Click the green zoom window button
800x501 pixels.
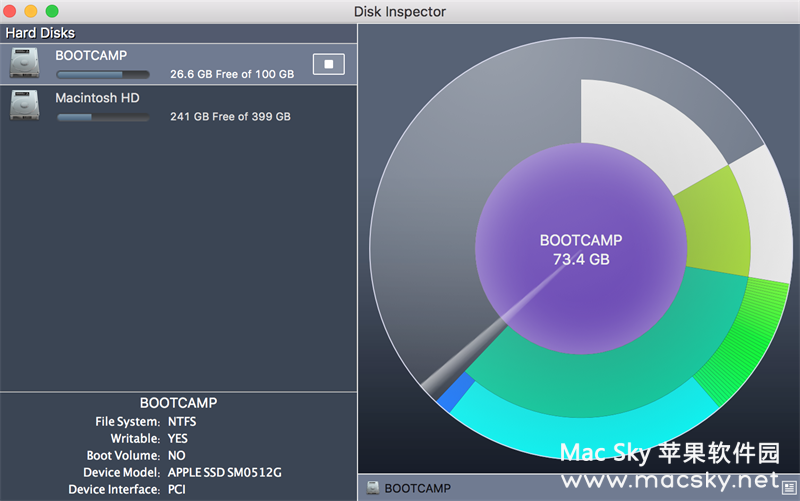tap(52, 11)
